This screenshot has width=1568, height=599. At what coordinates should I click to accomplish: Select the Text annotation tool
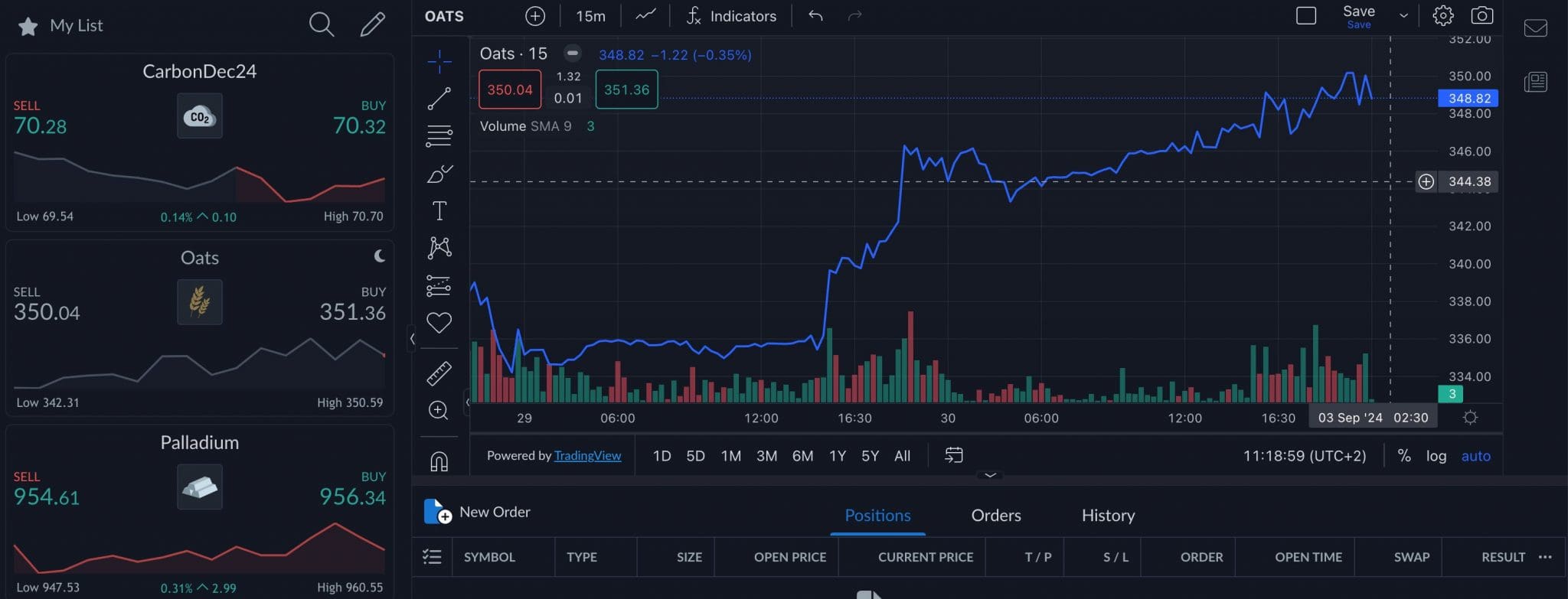click(x=439, y=210)
